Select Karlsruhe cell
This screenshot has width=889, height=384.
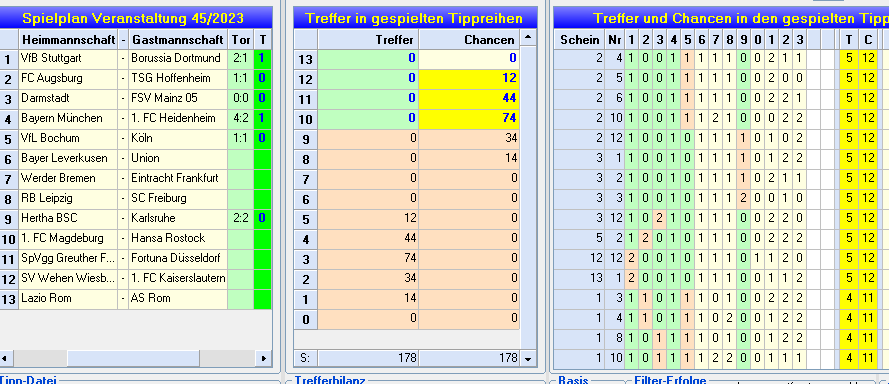178,218
